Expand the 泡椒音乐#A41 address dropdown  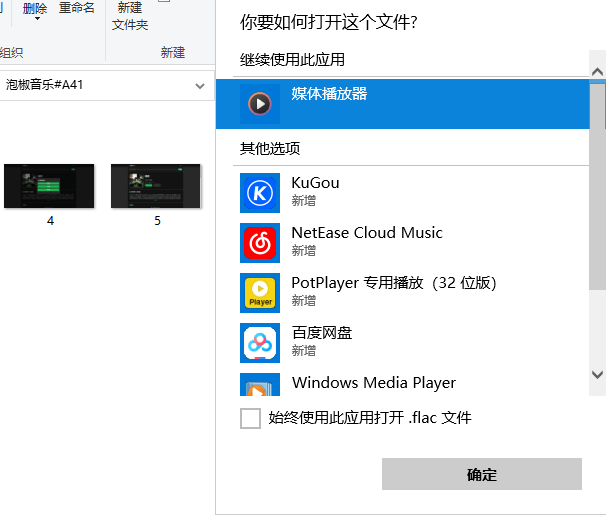[x=200, y=86]
